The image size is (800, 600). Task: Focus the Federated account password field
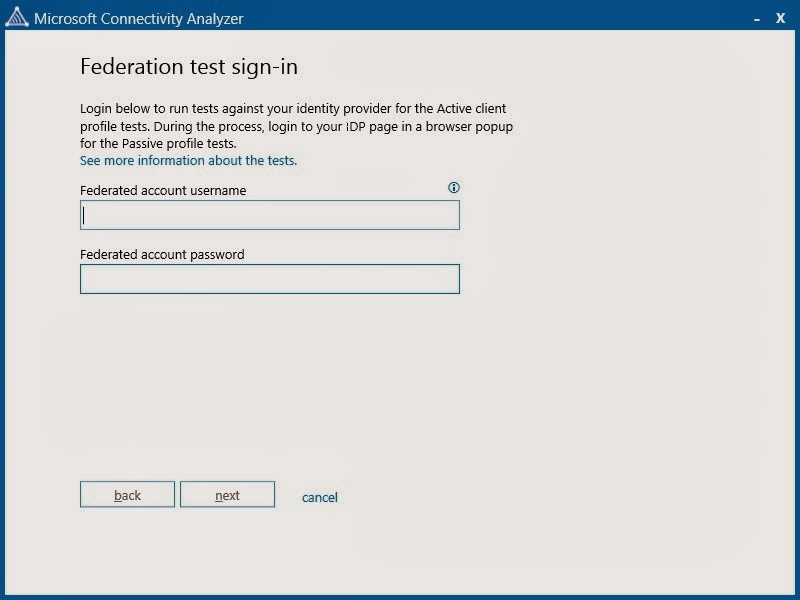click(x=270, y=279)
